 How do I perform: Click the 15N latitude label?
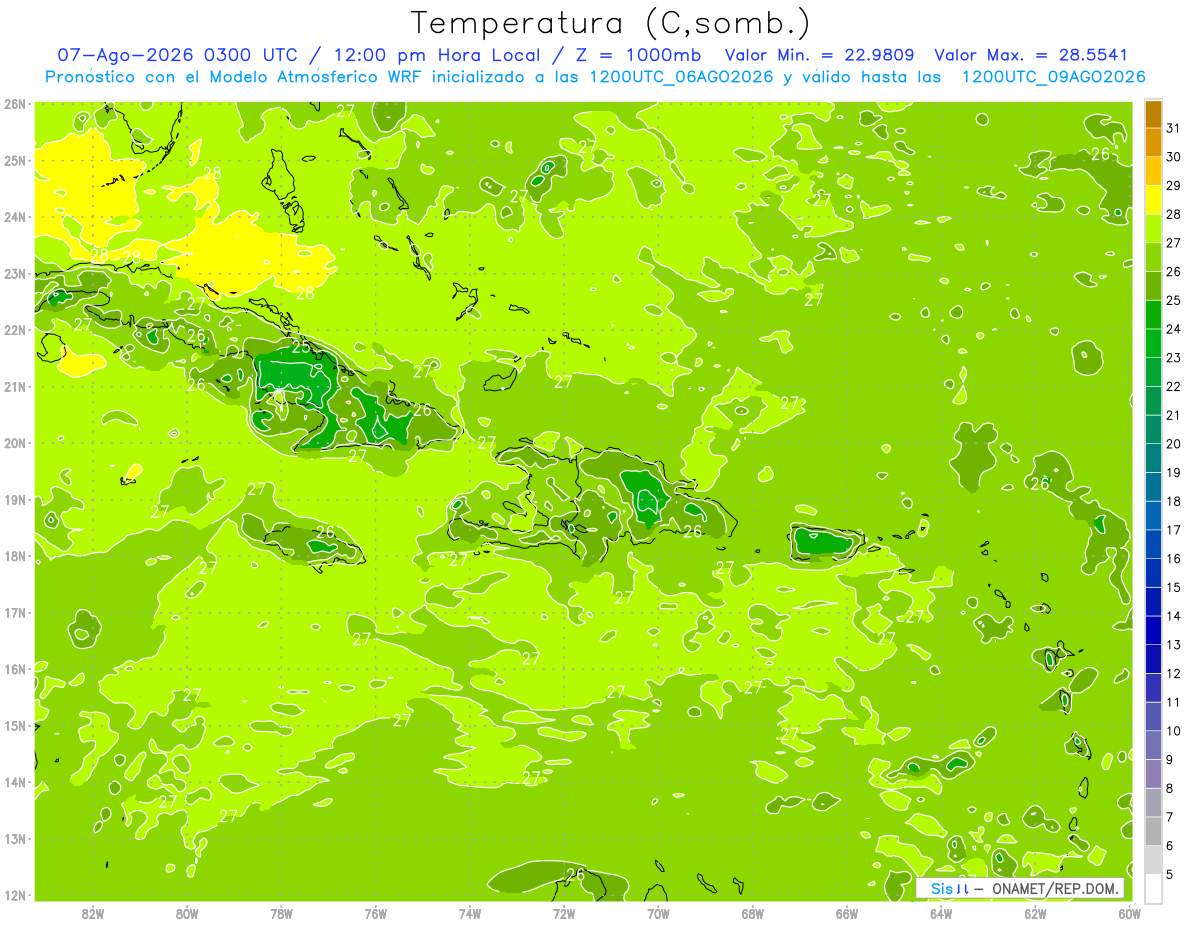pos(14,726)
